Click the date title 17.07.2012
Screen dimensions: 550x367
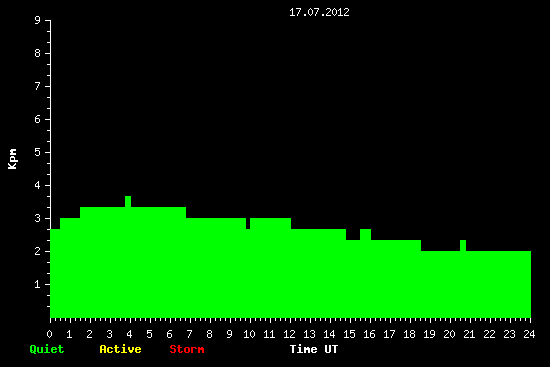coord(319,12)
